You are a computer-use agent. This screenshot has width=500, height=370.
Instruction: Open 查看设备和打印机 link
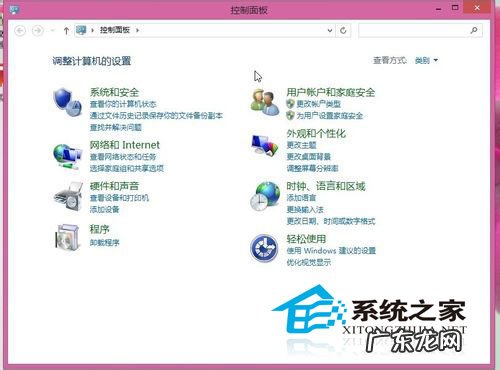[119, 198]
